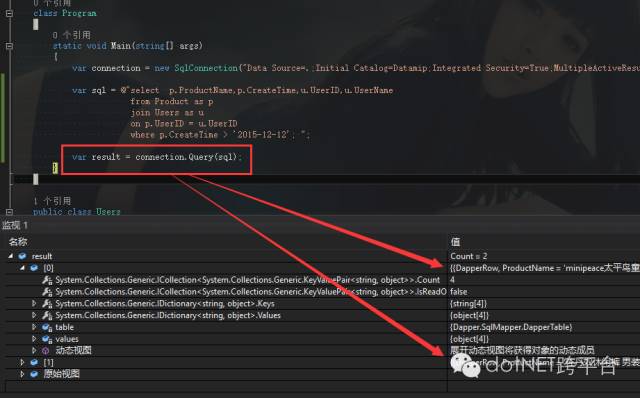Click the 值 column header
The image size is (640, 398).
click(x=456, y=242)
